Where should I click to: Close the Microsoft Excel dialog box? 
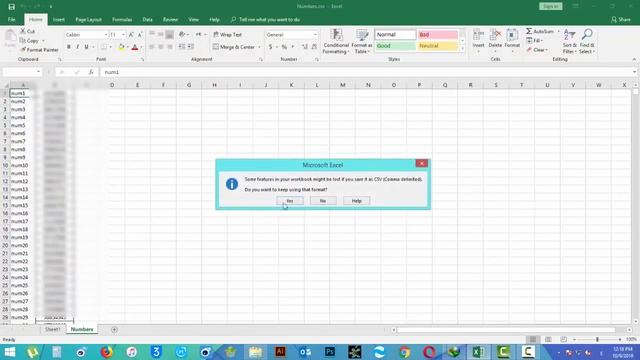tap(422, 163)
